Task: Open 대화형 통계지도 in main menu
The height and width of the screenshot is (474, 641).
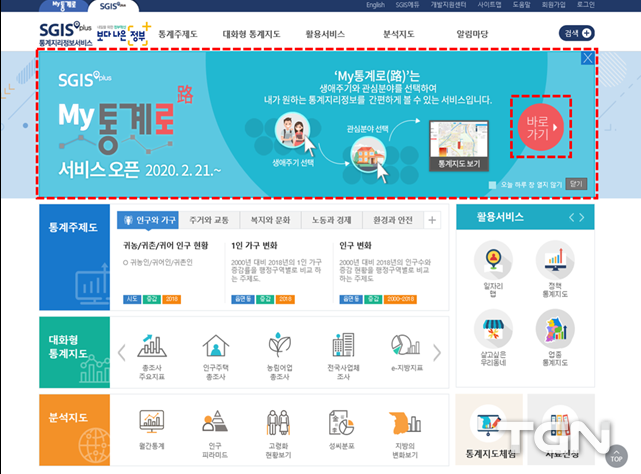Action: 251,34
